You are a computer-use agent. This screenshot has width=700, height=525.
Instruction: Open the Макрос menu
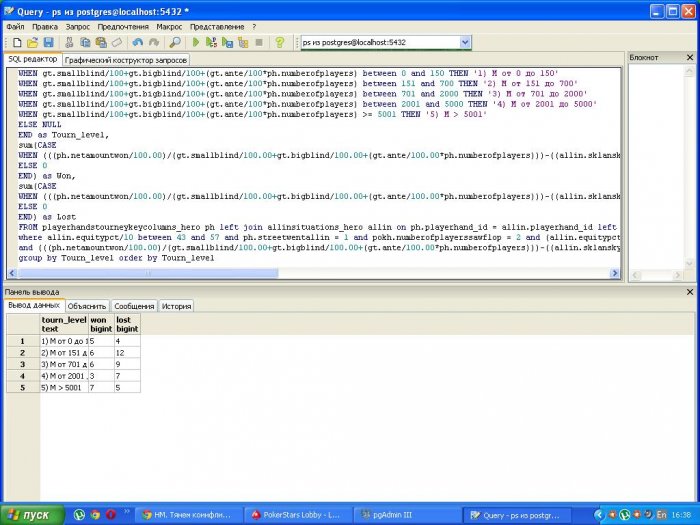point(169,26)
